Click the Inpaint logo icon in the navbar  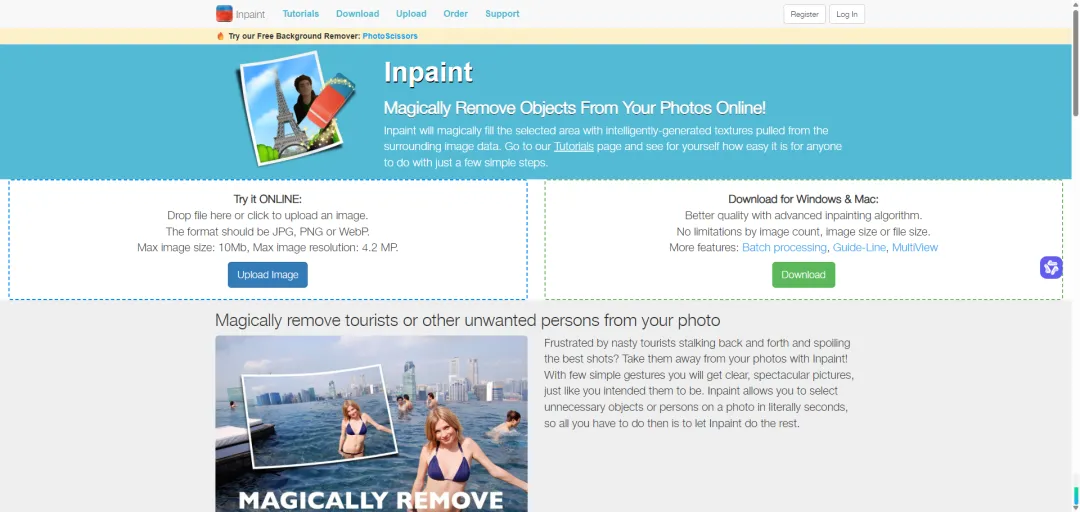(x=224, y=14)
